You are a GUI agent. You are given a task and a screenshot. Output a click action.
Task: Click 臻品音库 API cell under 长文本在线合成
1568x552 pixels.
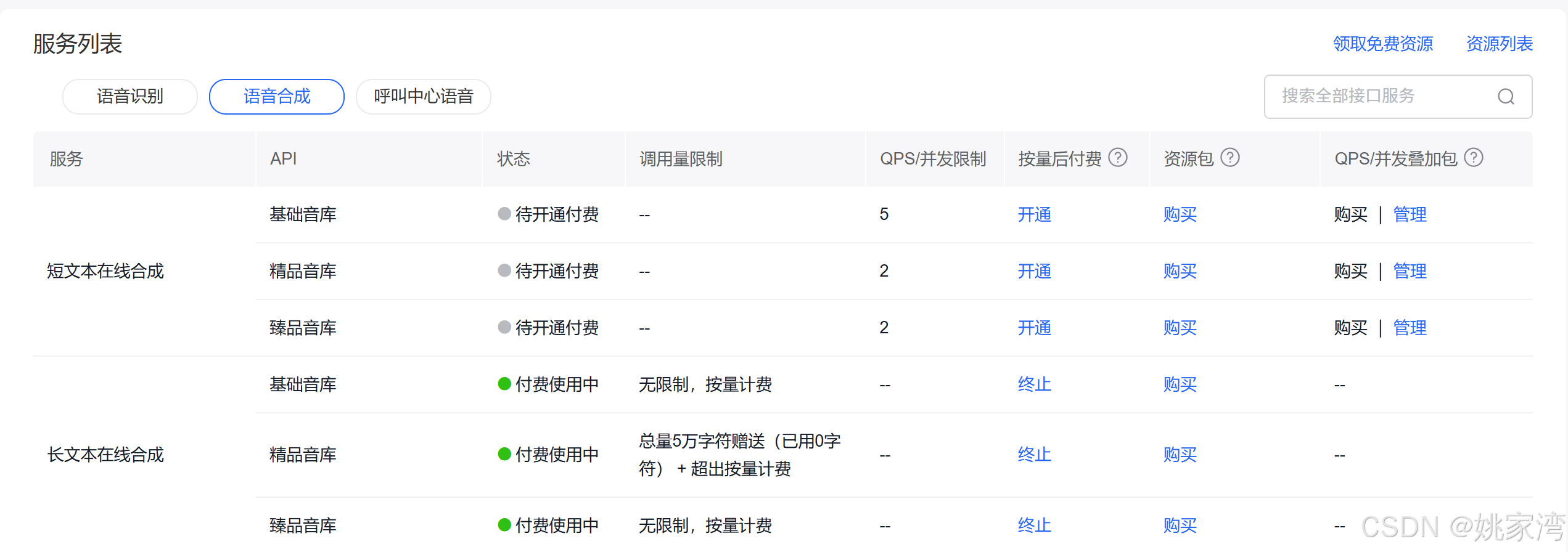click(303, 526)
